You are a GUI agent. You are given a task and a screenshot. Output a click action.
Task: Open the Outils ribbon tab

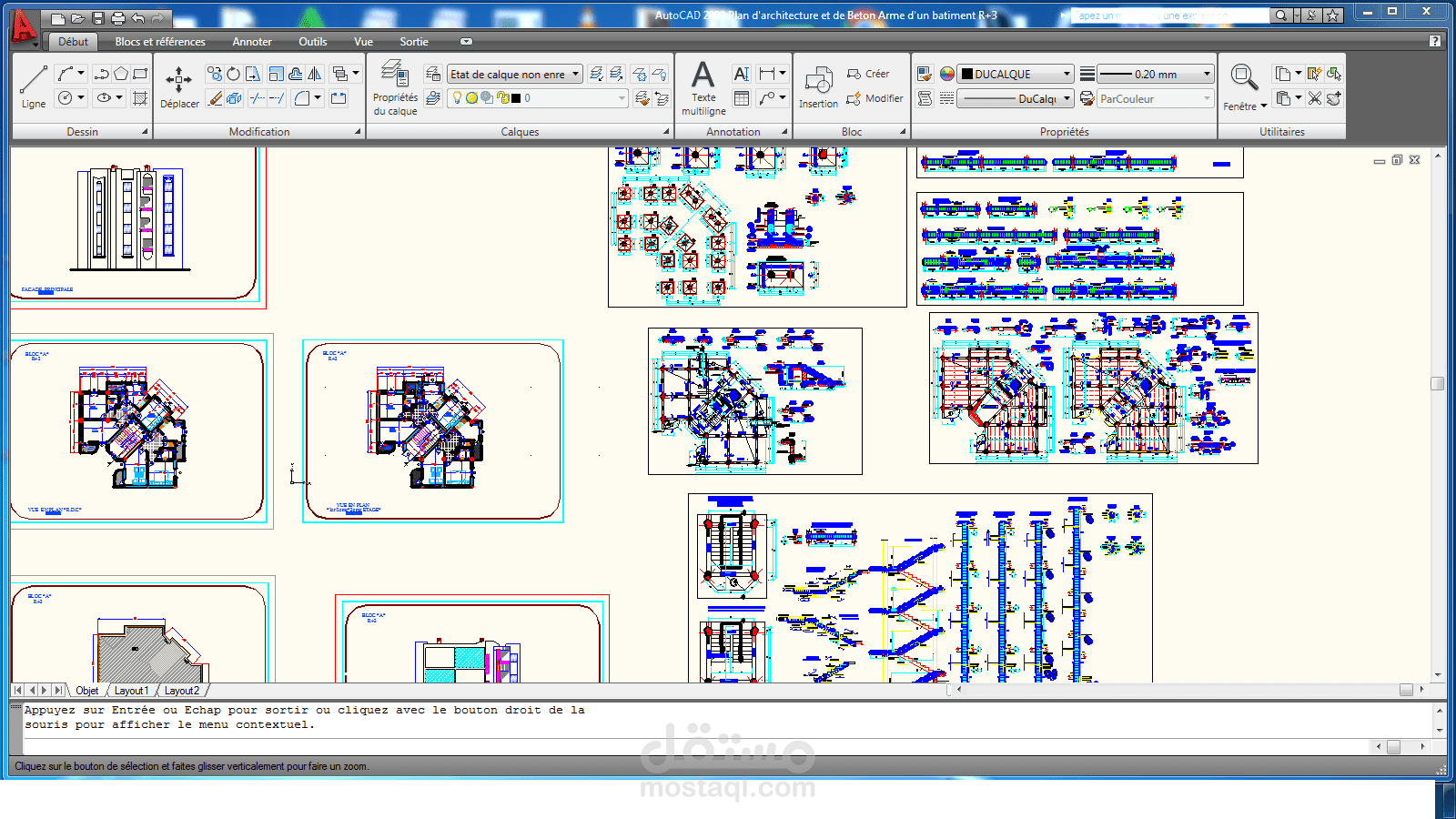(313, 42)
